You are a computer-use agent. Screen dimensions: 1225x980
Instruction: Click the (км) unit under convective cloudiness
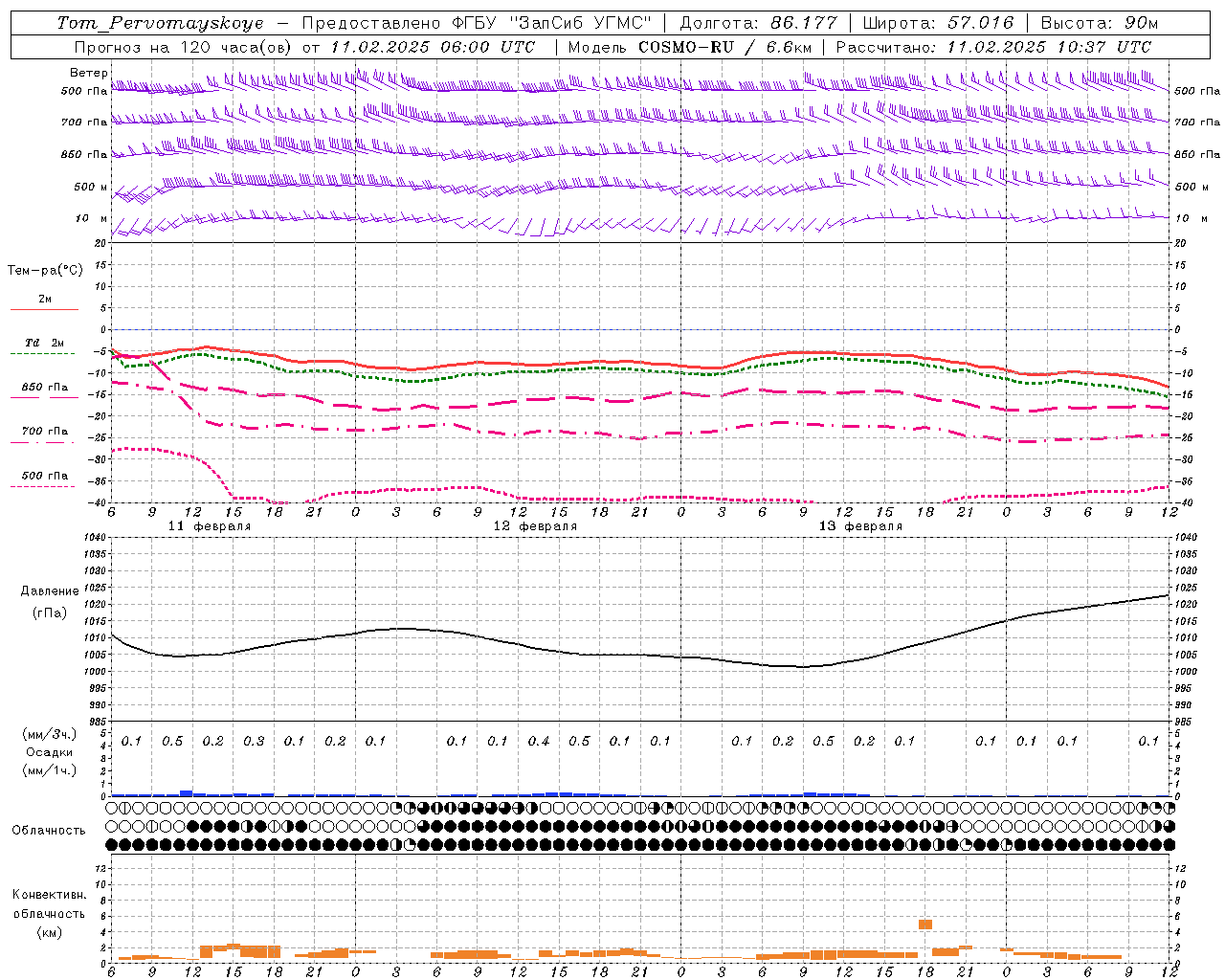[x=49, y=932]
